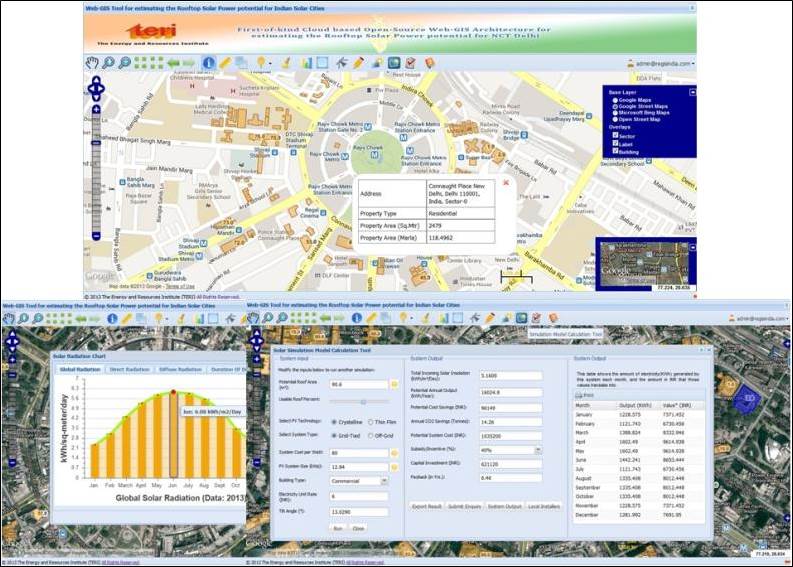Select the pencil draw tool in top toolbar
Image resolution: width=793 pixels, height=567 pixels.
click(x=359, y=63)
